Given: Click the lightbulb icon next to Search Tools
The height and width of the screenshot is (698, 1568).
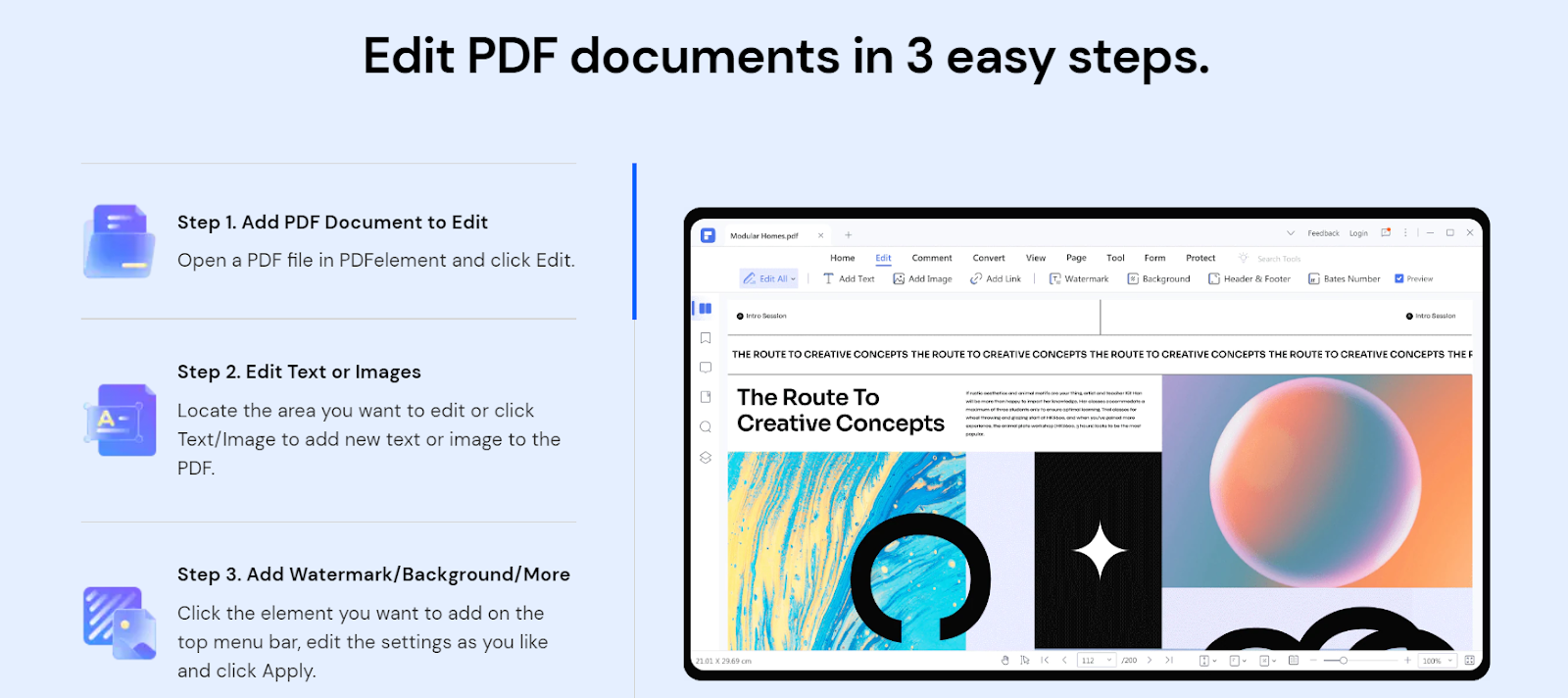Looking at the screenshot, I should click(x=1244, y=258).
